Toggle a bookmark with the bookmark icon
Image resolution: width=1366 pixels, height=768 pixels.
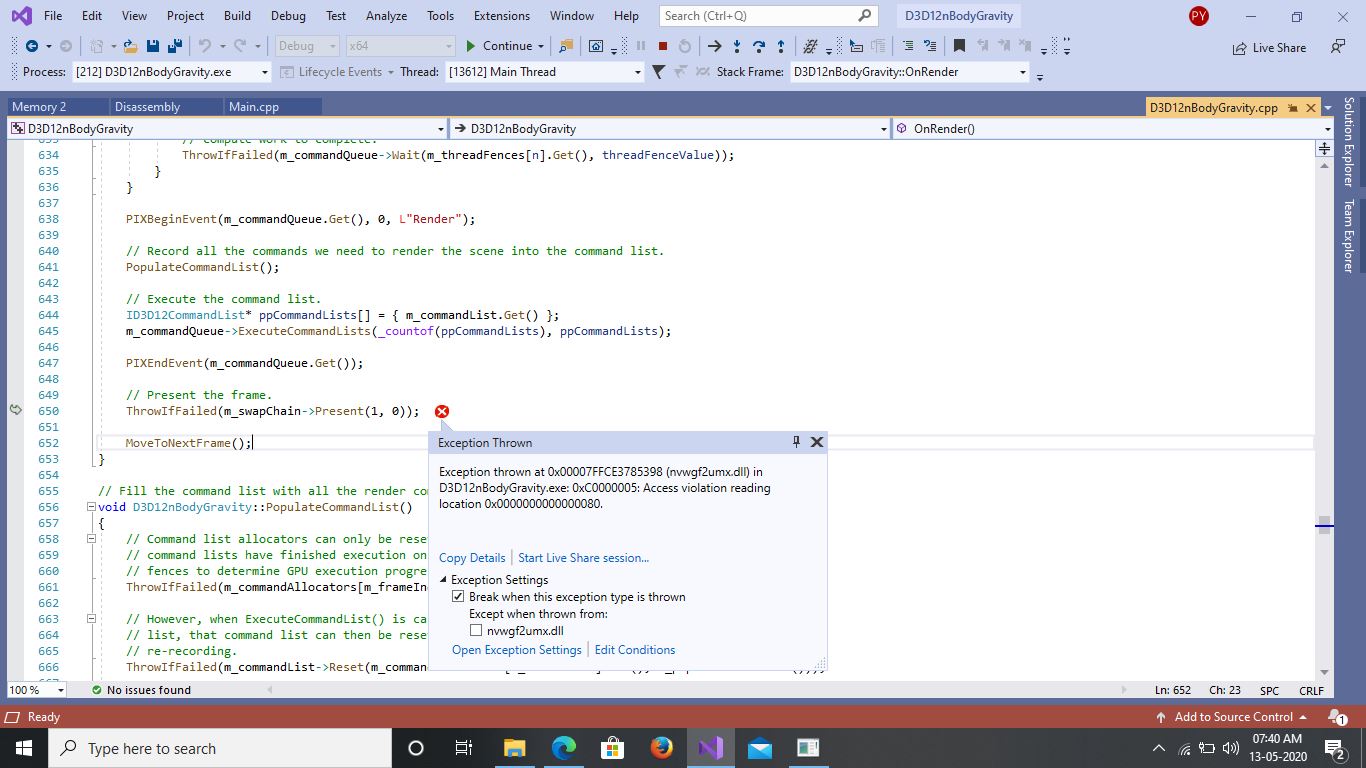tap(959, 45)
